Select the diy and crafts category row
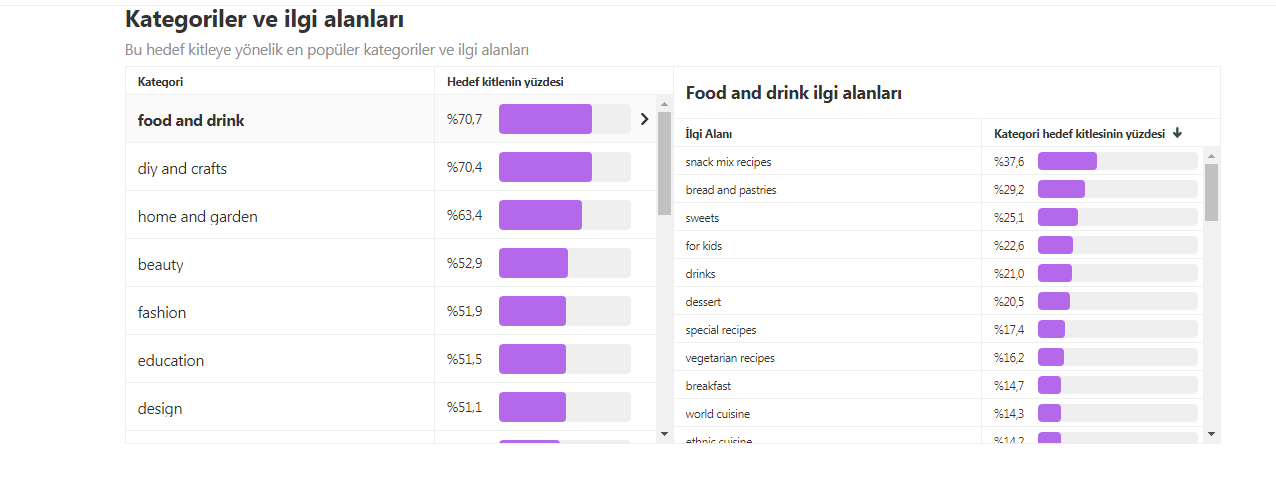The height and width of the screenshot is (496, 1276). pos(391,167)
